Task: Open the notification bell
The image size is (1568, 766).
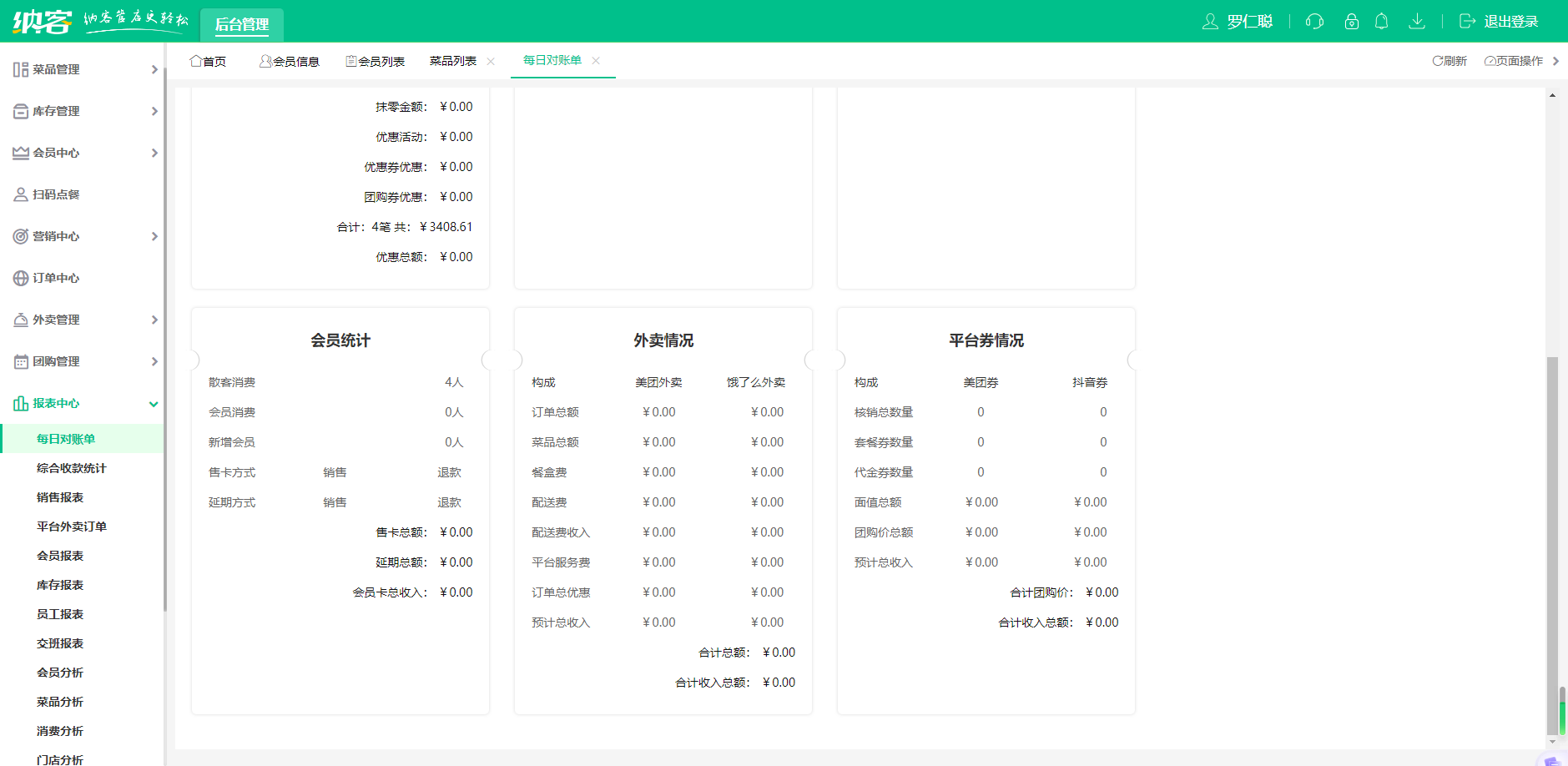Action: [1381, 22]
